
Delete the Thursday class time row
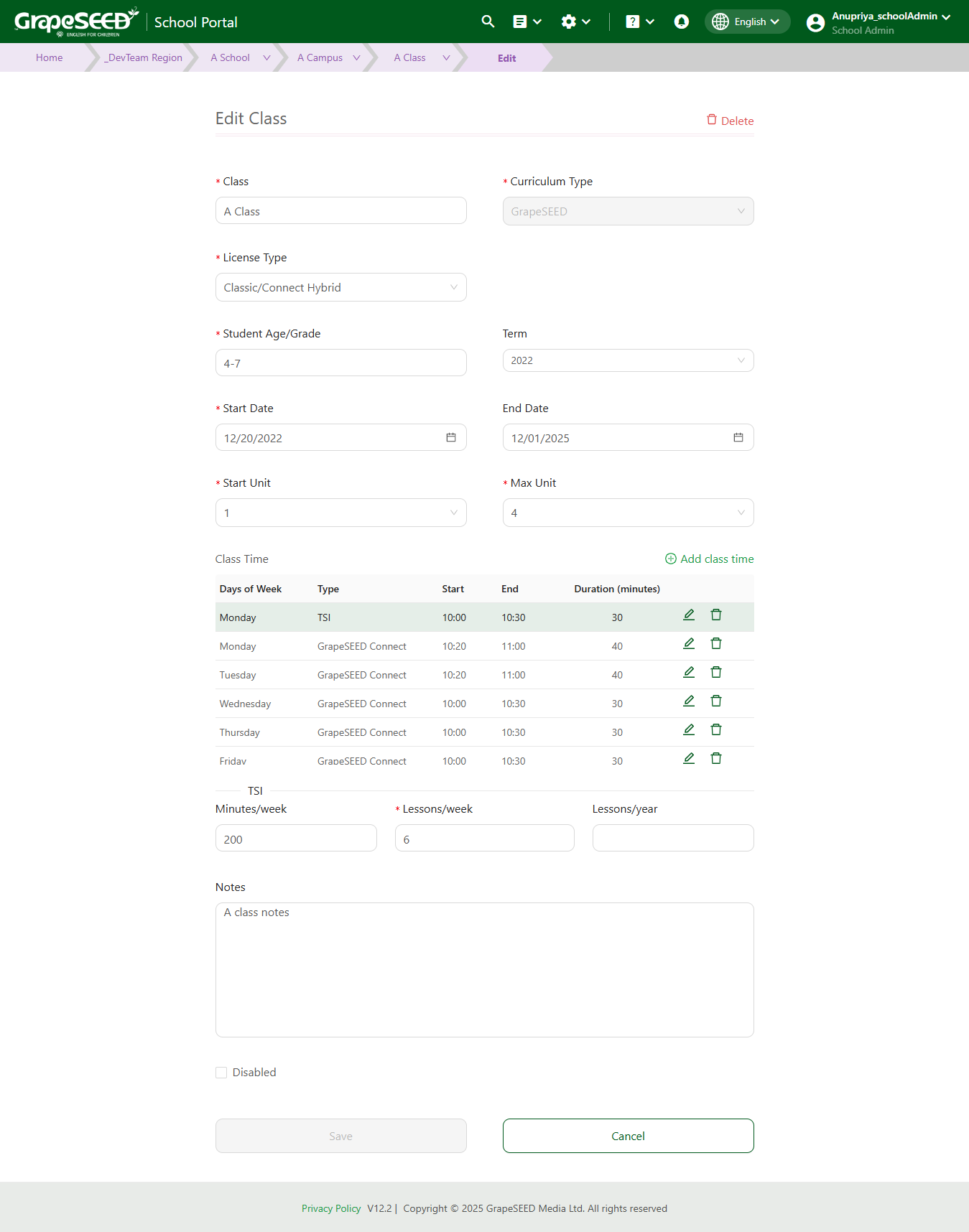click(x=716, y=729)
